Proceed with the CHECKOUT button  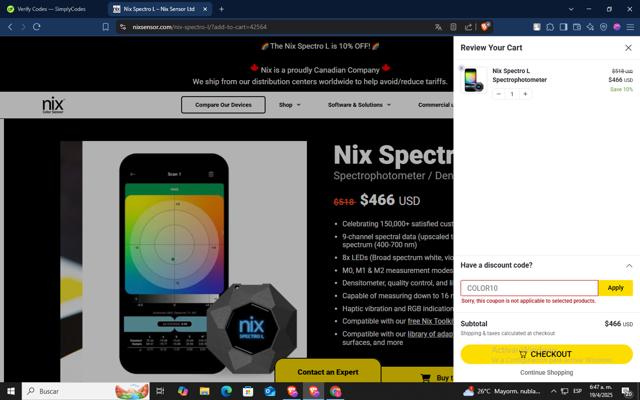pos(547,354)
